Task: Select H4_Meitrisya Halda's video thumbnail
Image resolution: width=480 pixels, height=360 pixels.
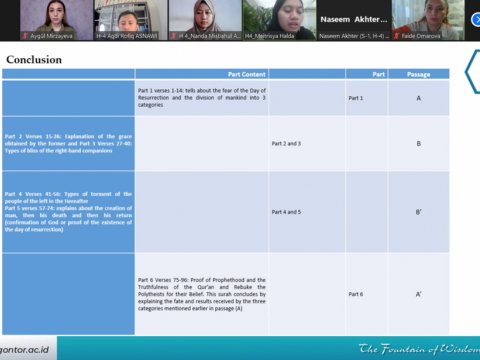Action: (x=279, y=20)
